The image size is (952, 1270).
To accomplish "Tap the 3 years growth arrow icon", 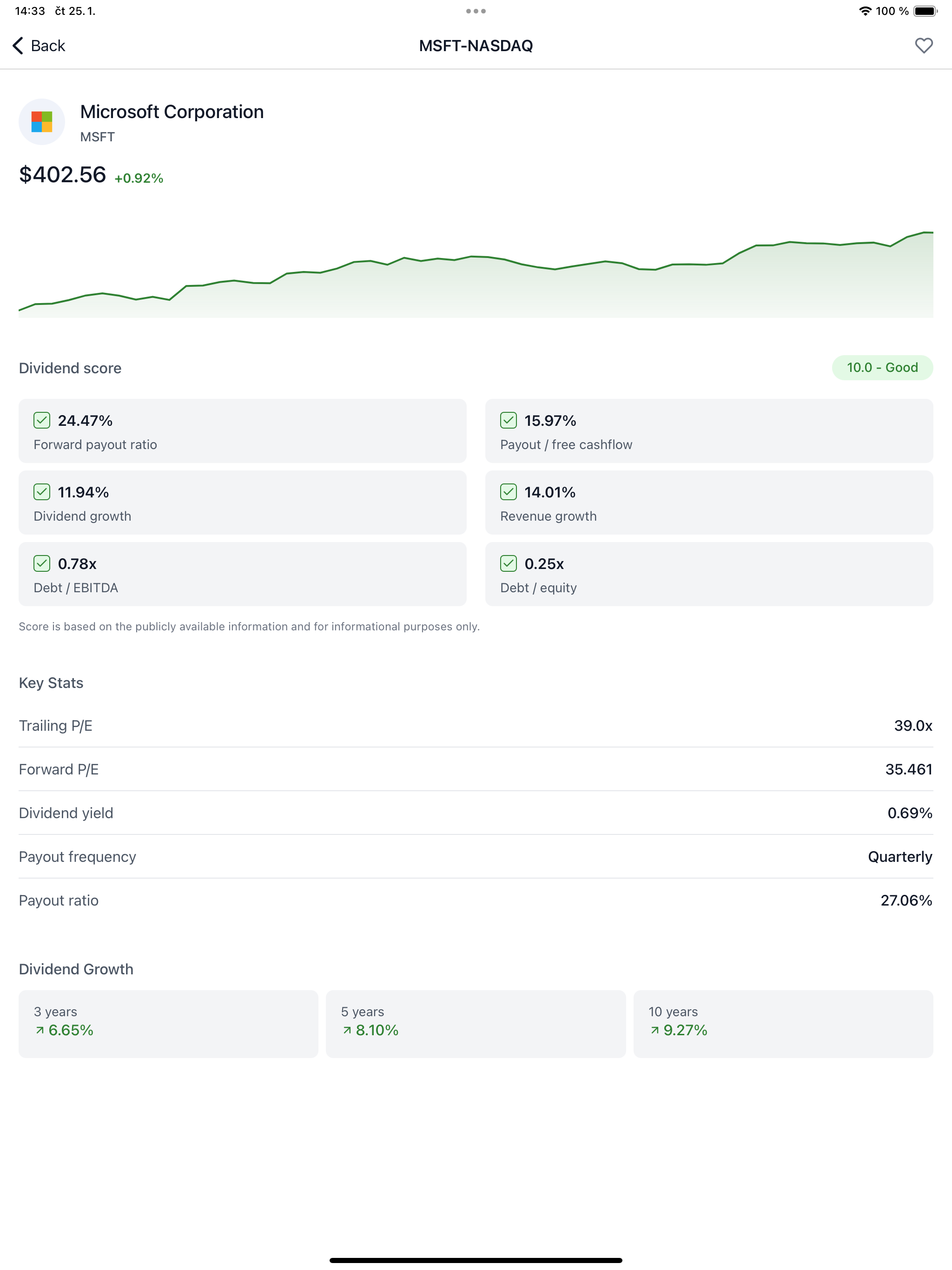I will 40,1030.
